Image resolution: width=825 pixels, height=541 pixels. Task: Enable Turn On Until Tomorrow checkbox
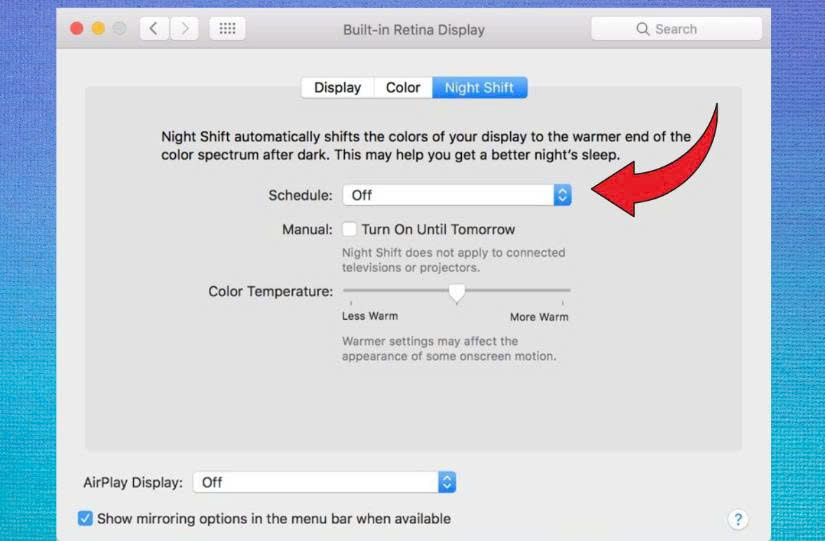tap(349, 229)
